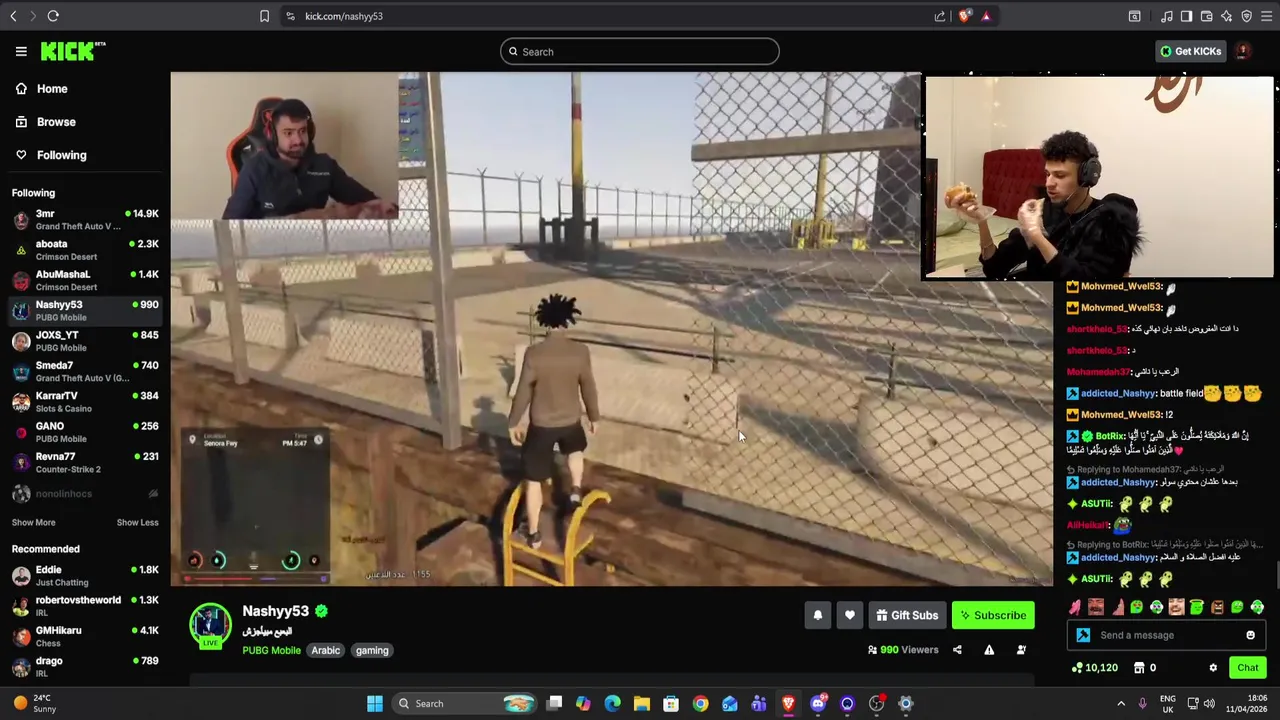Open the browser media playlist music icon
Viewport: 1280px width, 720px height.
(x=1166, y=16)
